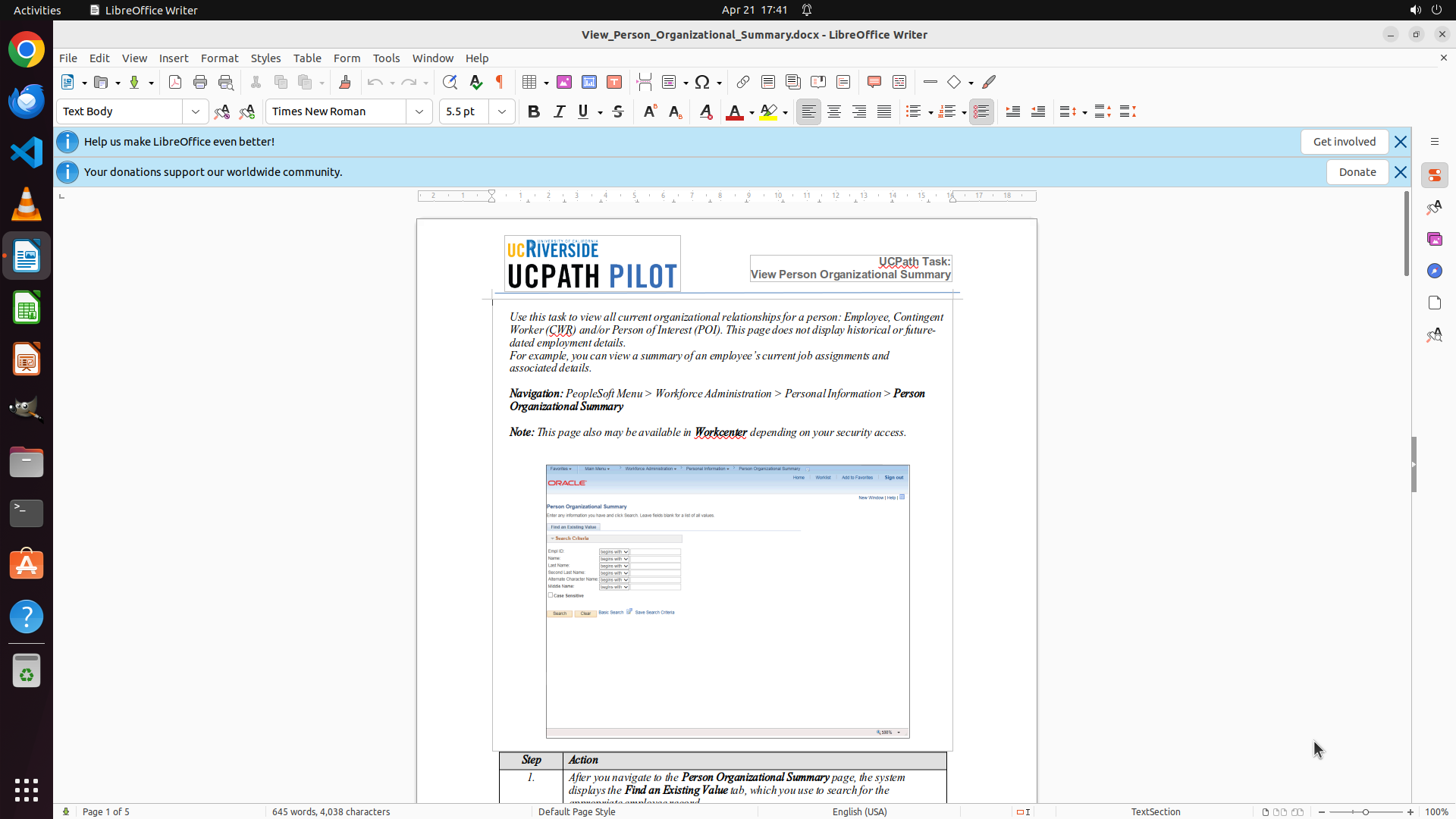This screenshot has width=1456, height=819.
Task: Toggle Bold formatting
Action: click(x=534, y=111)
